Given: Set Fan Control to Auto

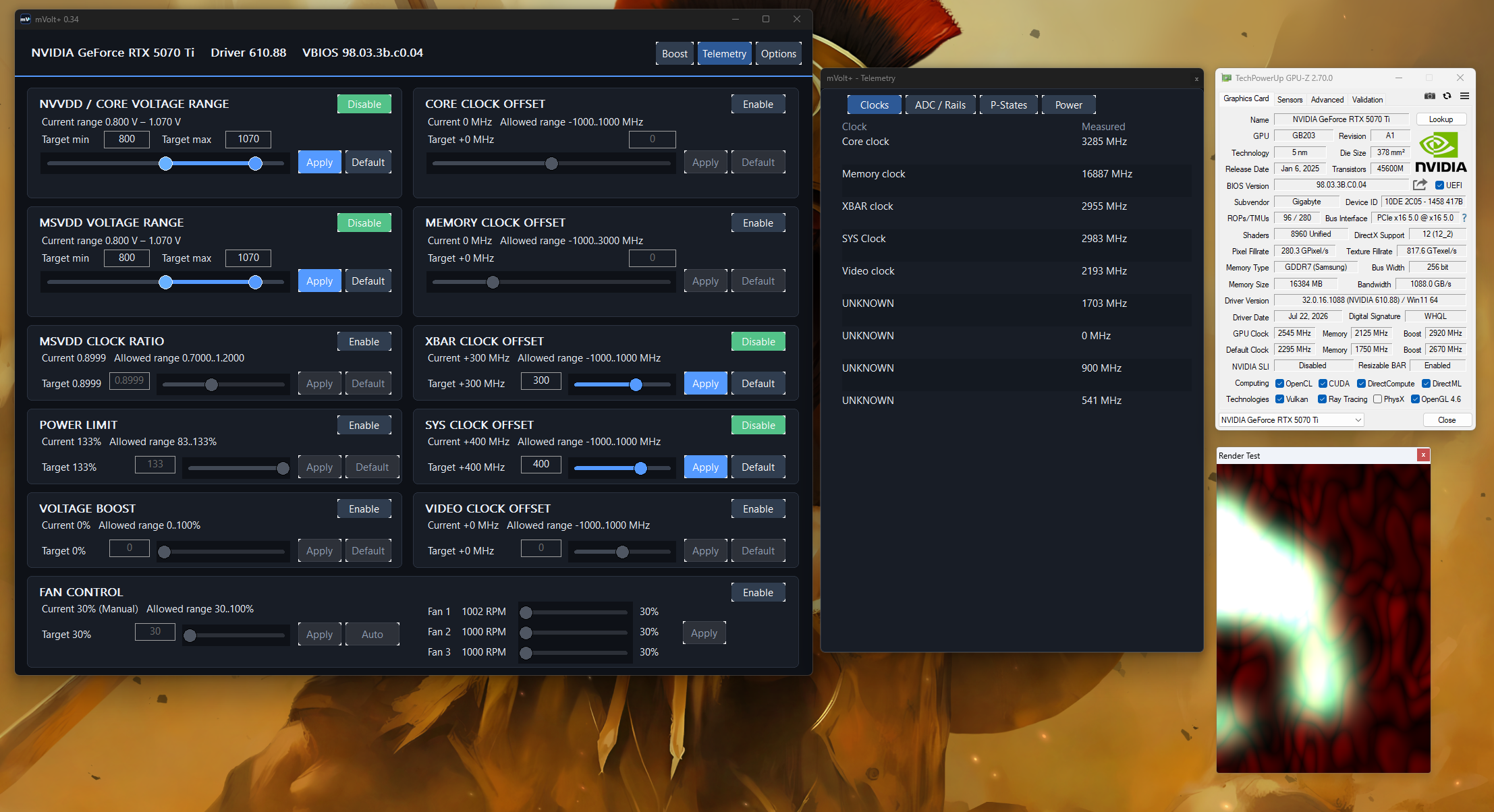Looking at the screenshot, I should 372,634.
